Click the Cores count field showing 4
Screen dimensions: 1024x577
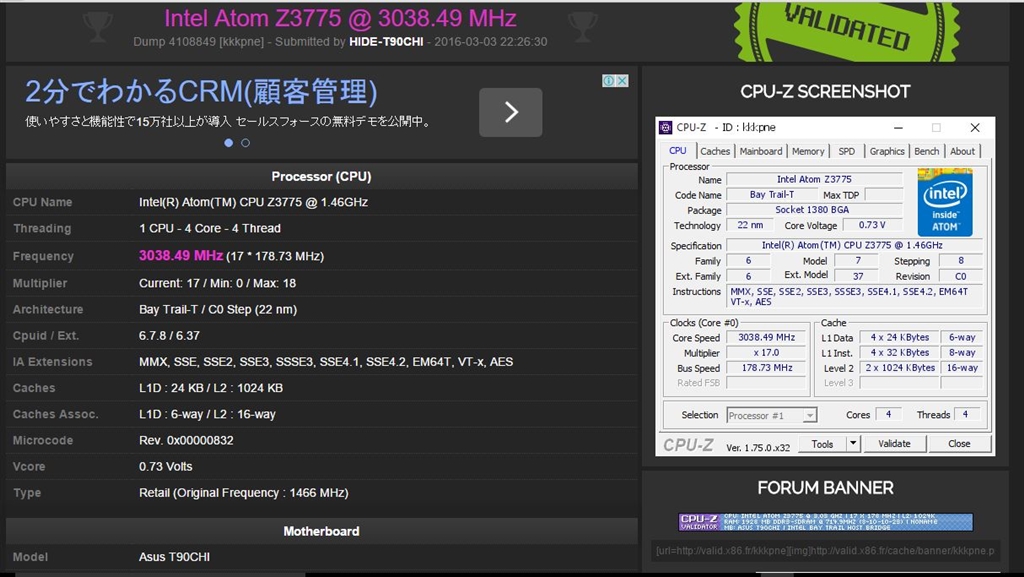tap(888, 414)
